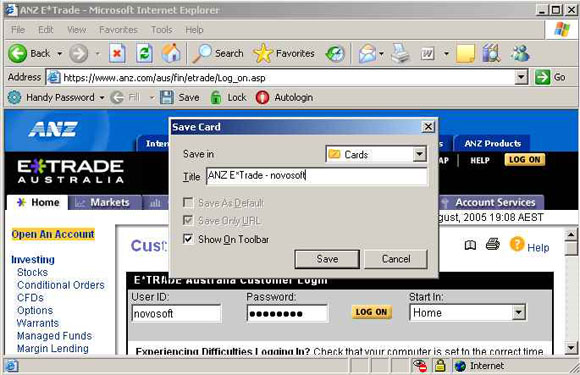
Task: Open the Tools menu
Action: (x=162, y=30)
